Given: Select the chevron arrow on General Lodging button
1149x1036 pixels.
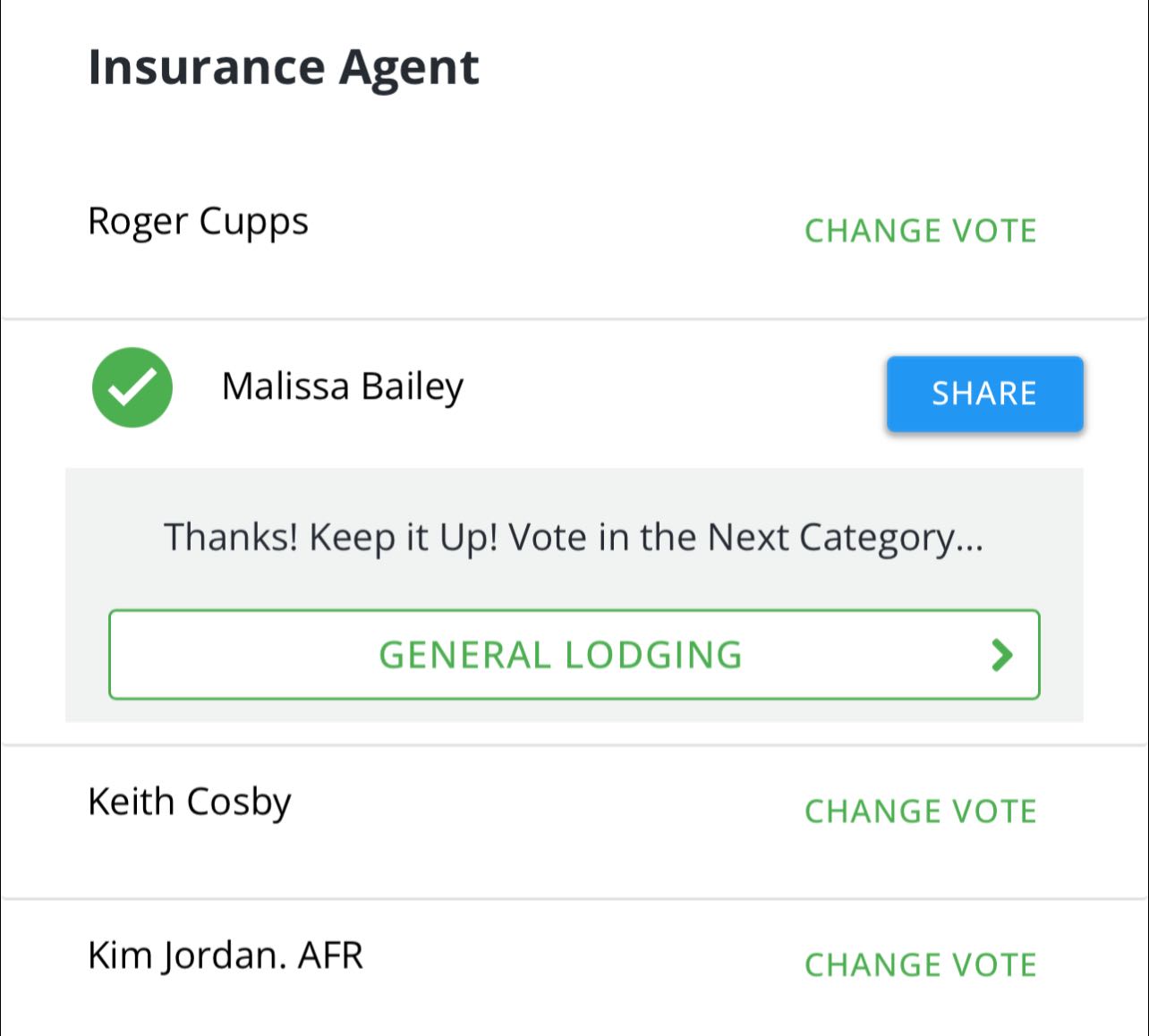Looking at the screenshot, I should pos(1003,654).
